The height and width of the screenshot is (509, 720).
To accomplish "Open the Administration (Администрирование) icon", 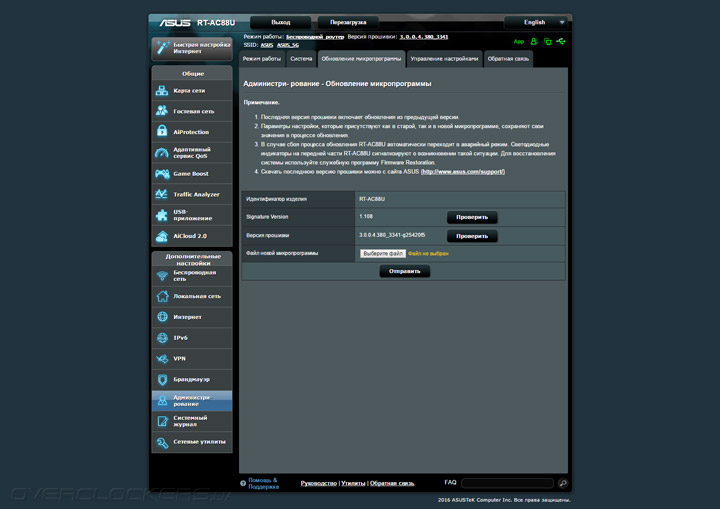I will tap(162, 400).
